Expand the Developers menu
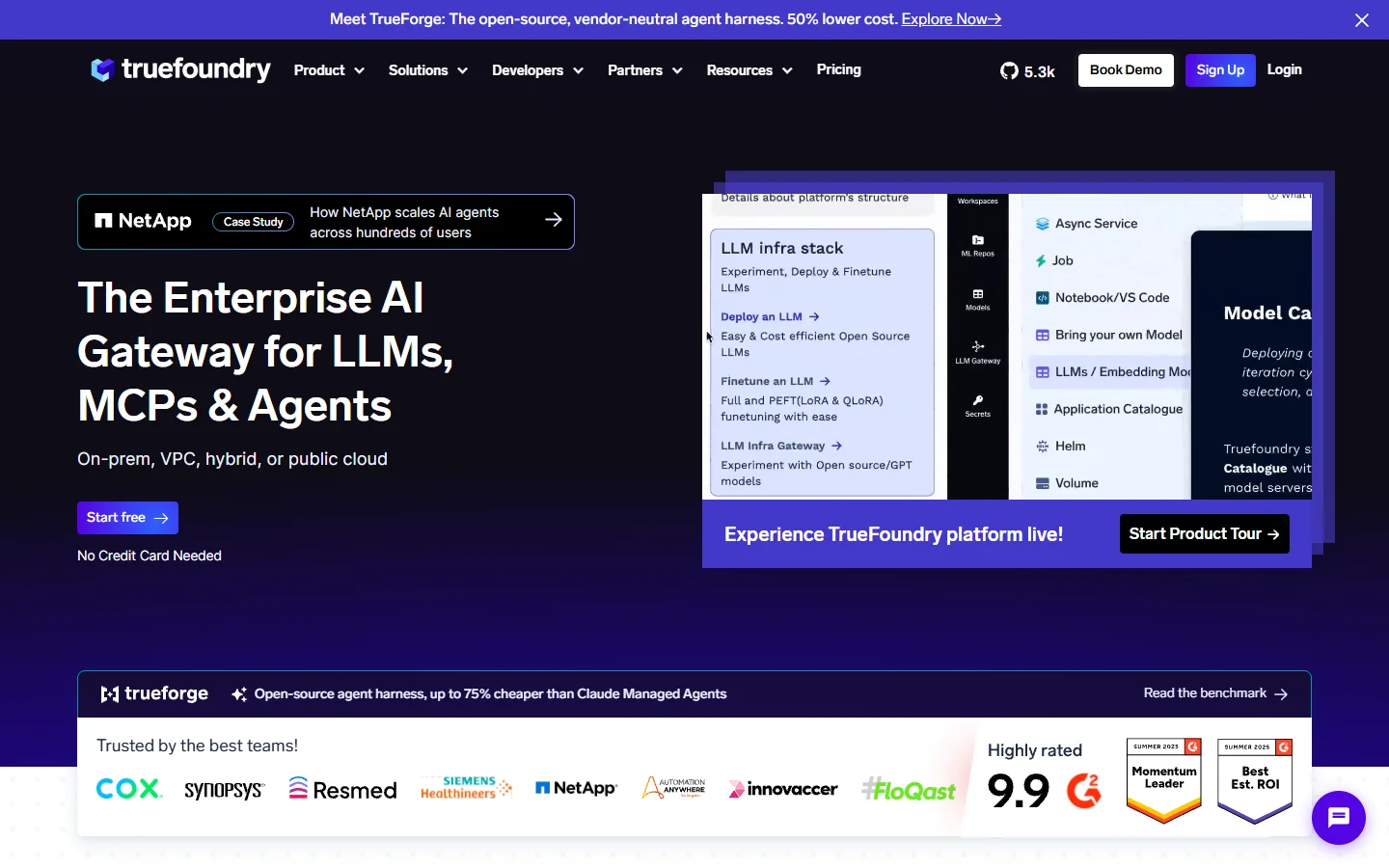The height and width of the screenshot is (868, 1389). click(x=537, y=70)
